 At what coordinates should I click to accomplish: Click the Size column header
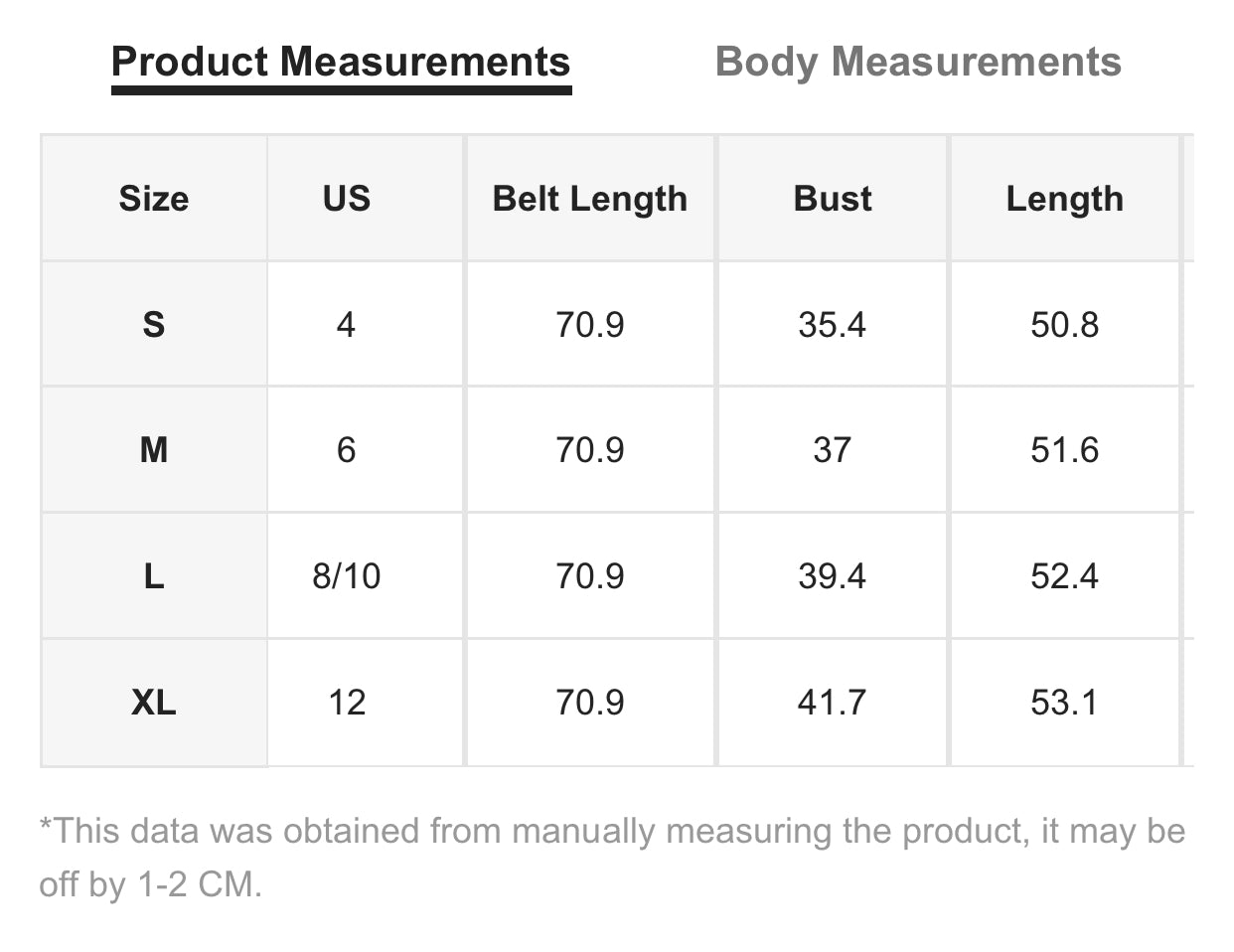point(154,199)
